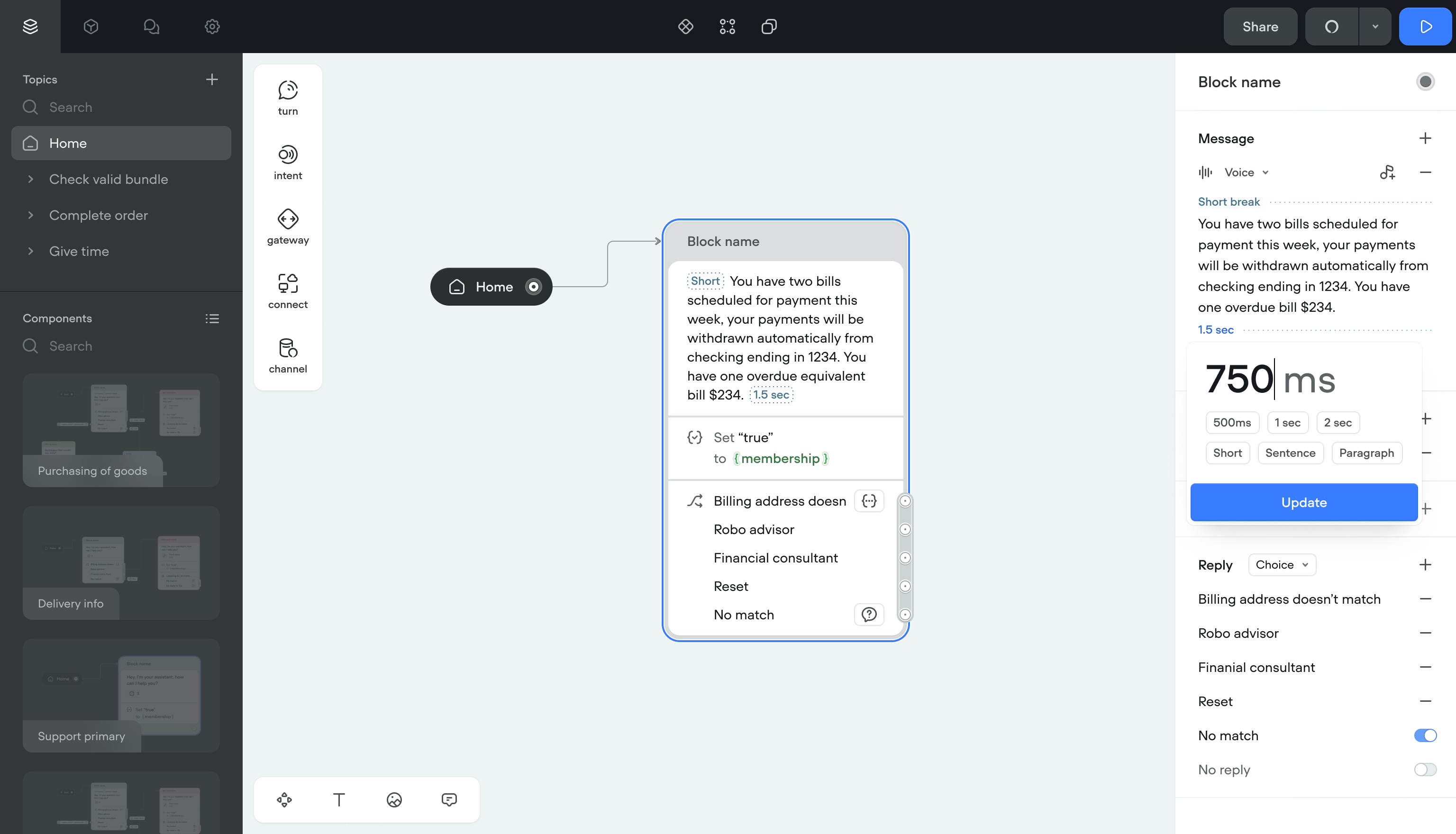Image resolution: width=1456 pixels, height=834 pixels.
Task: Open the Voice type dropdown
Action: pos(1247,172)
